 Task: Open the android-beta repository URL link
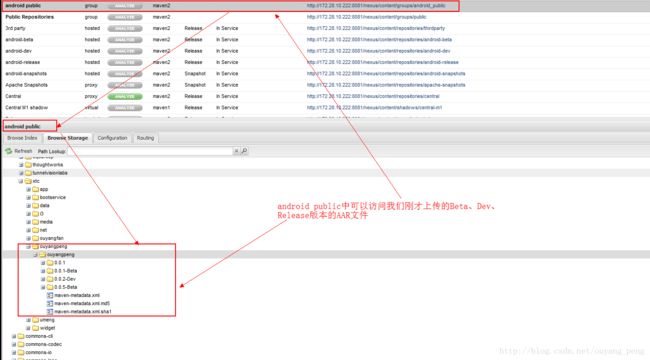pyautogui.click(x=379, y=40)
